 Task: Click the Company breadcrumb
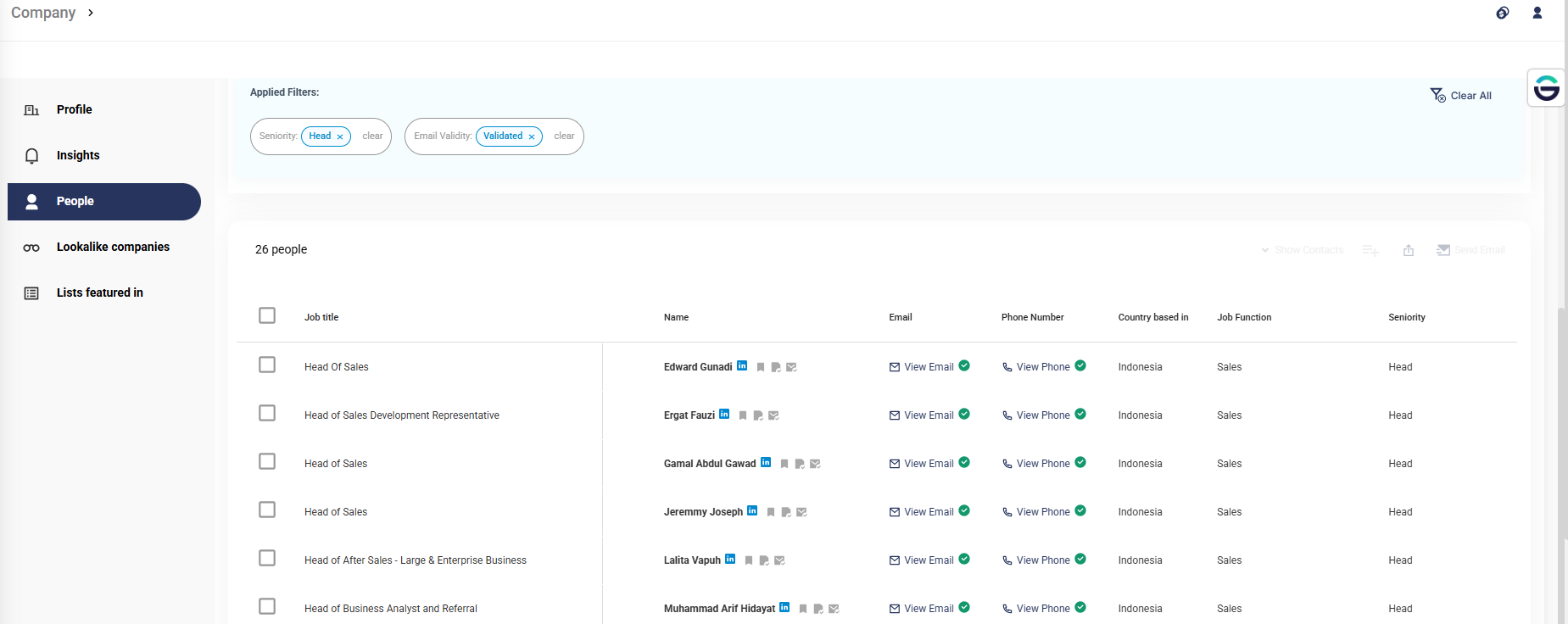click(43, 13)
